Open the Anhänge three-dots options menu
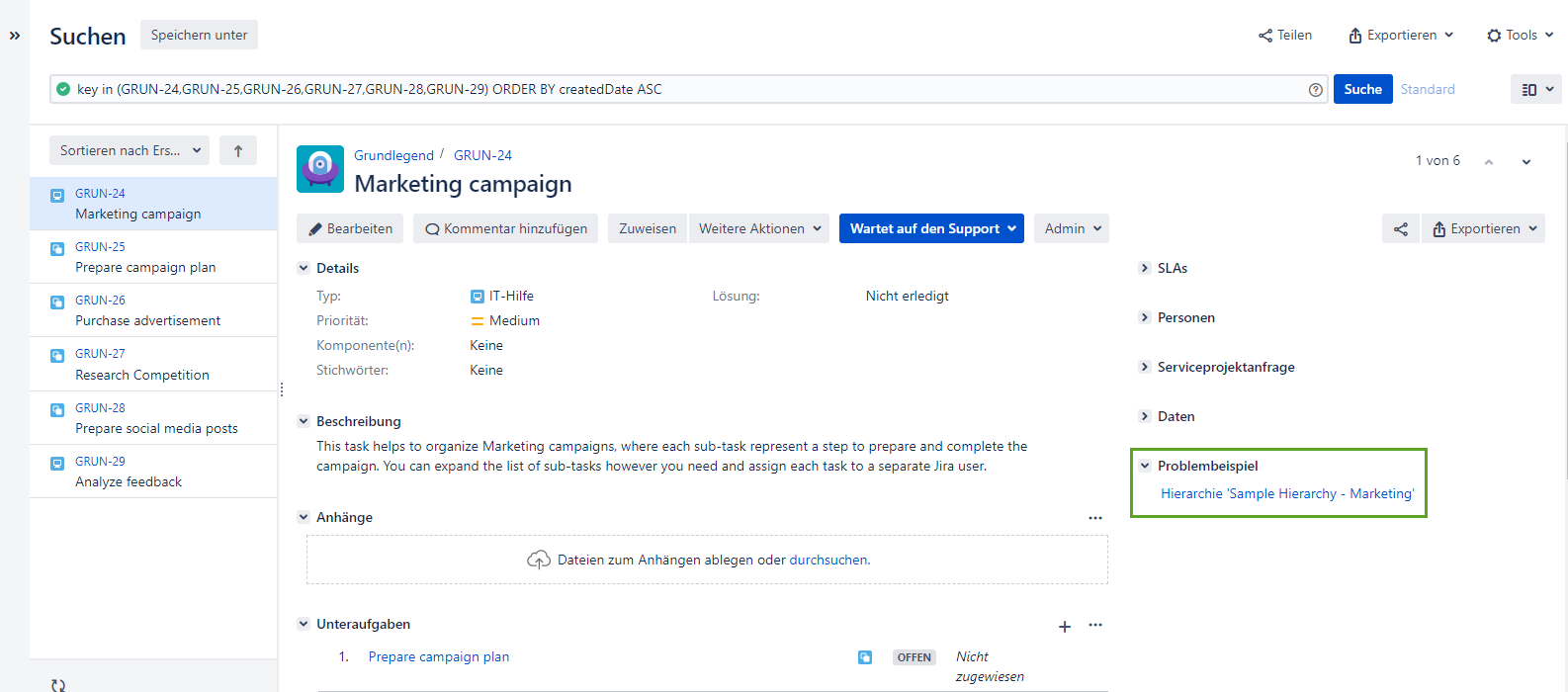 point(1095,518)
